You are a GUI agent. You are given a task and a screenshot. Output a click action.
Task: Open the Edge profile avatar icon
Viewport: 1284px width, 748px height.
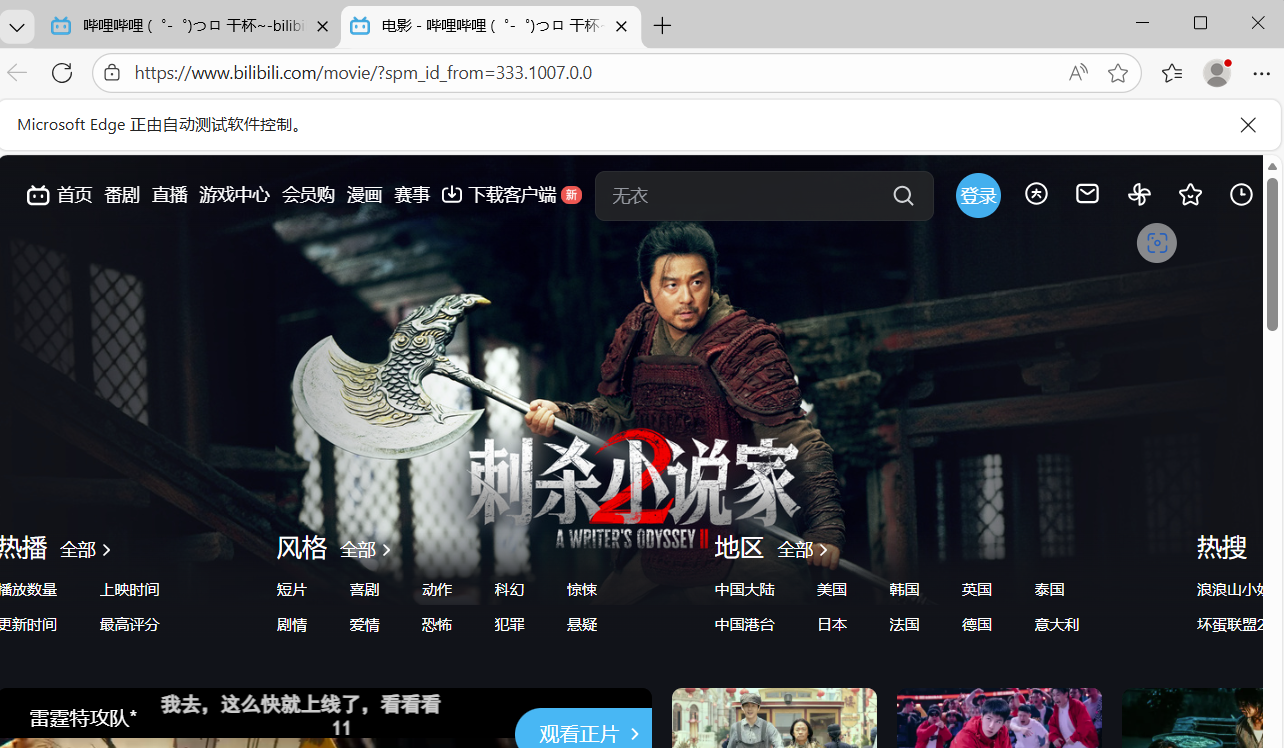click(1217, 73)
